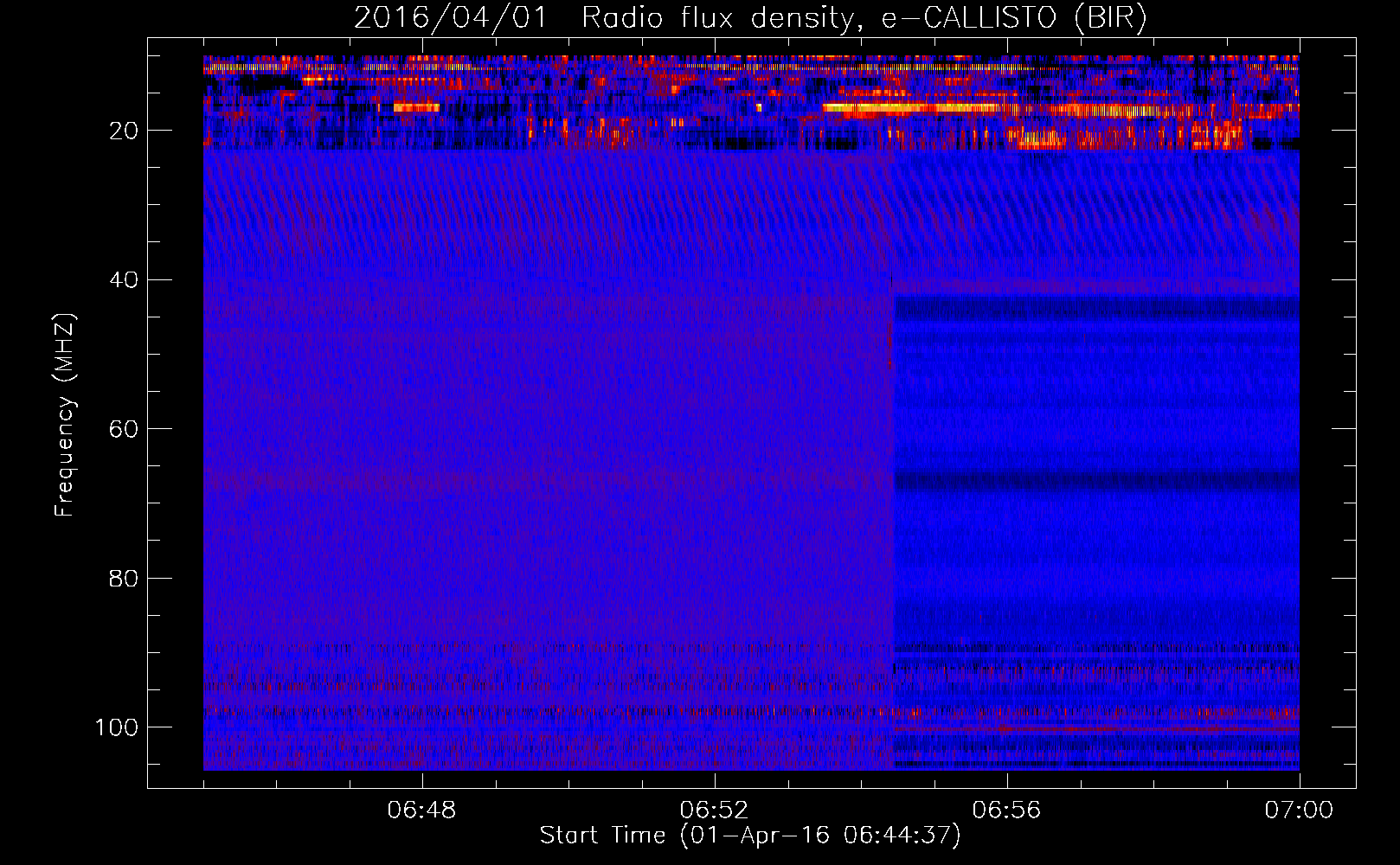Click the 40 MHz frequency tick label
Viewport: 1400px width, 865px height.
[124, 280]
